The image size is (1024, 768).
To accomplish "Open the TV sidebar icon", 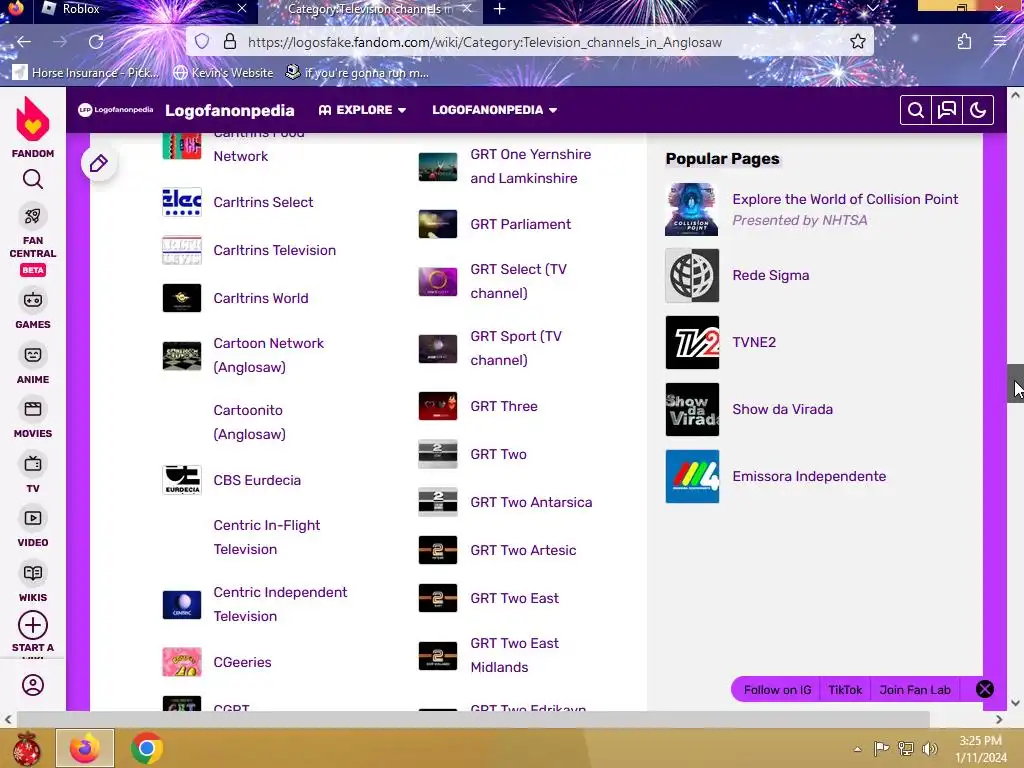I will 33,464.
